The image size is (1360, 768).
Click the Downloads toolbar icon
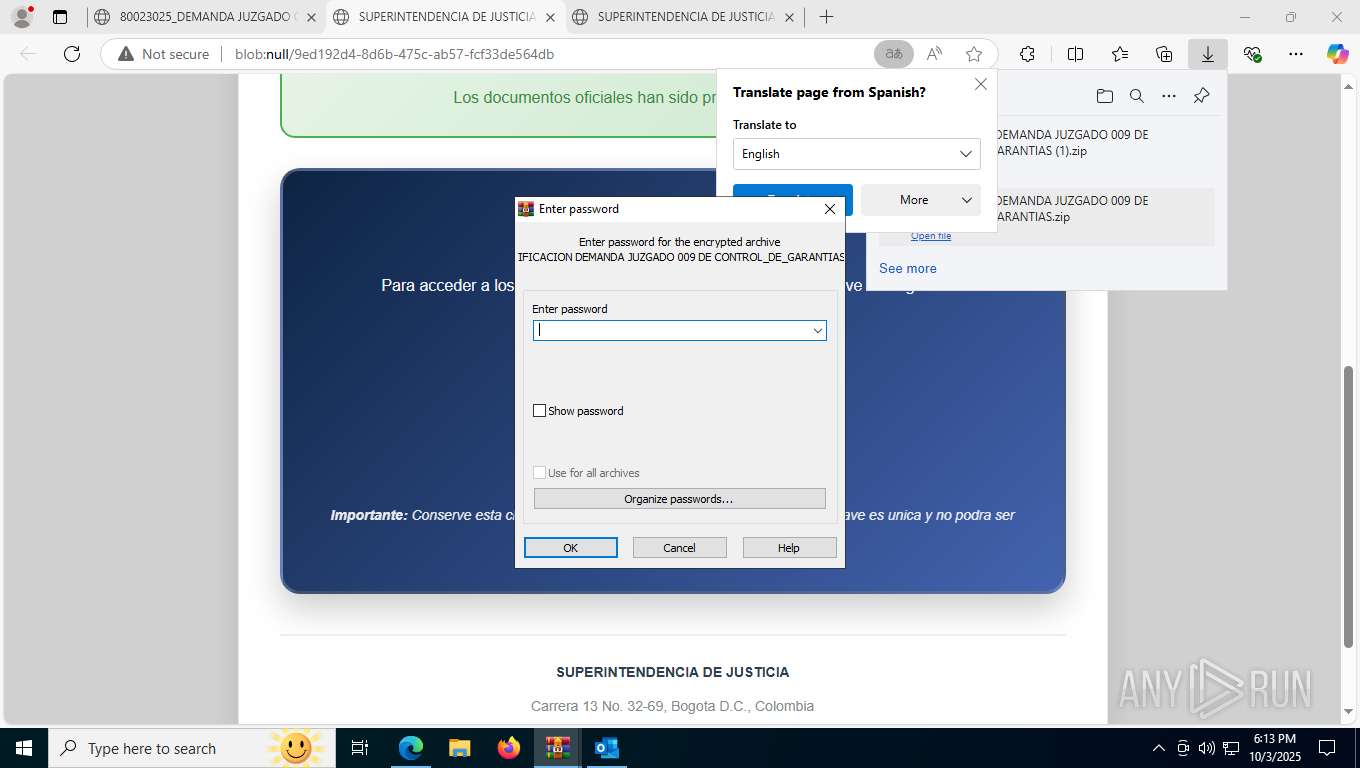1208,54
